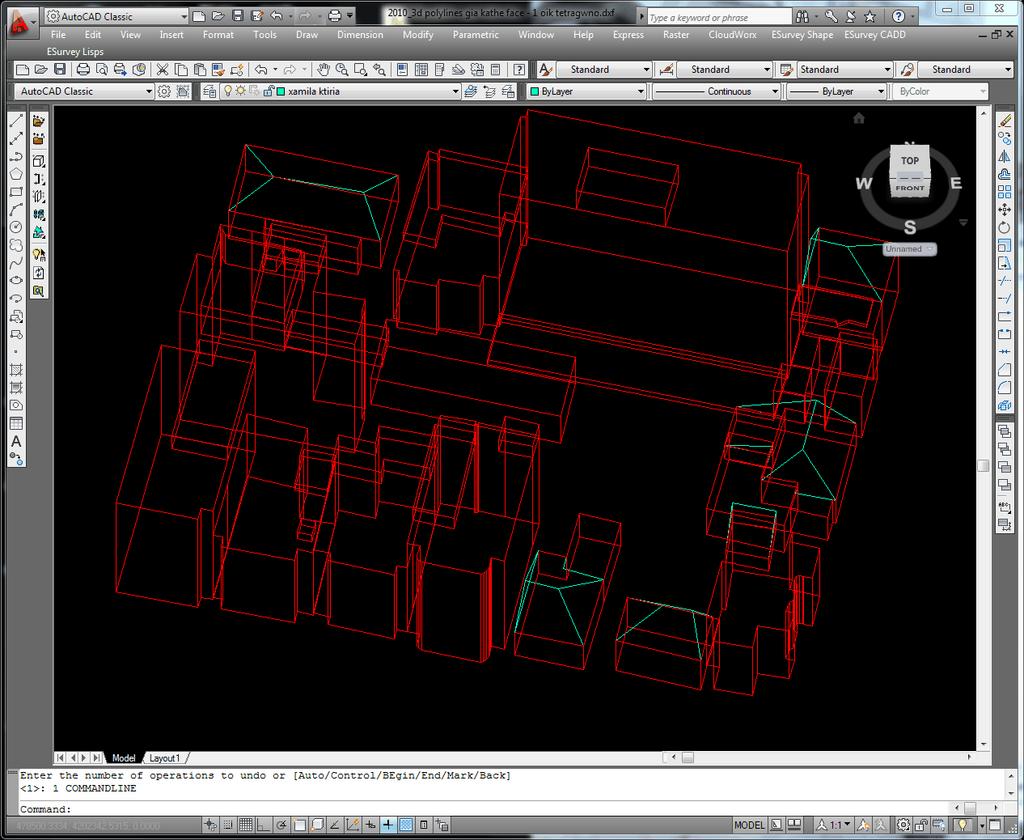This screenshot has width=1024, height=840.
Task: Toggle Grid Display in status bar
Action: [246, 825]
